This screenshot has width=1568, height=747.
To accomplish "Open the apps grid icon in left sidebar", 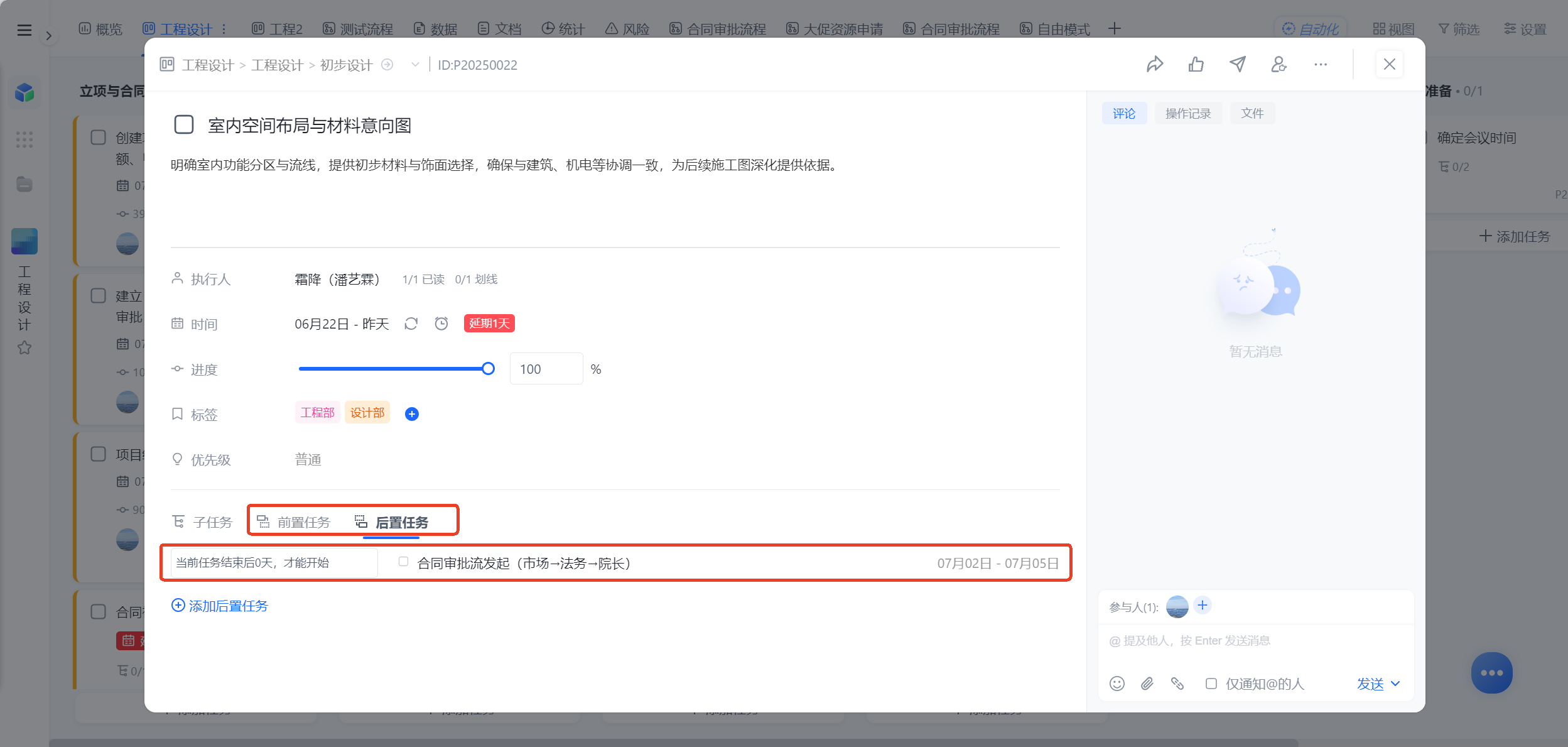I will [x=24, y=139].
